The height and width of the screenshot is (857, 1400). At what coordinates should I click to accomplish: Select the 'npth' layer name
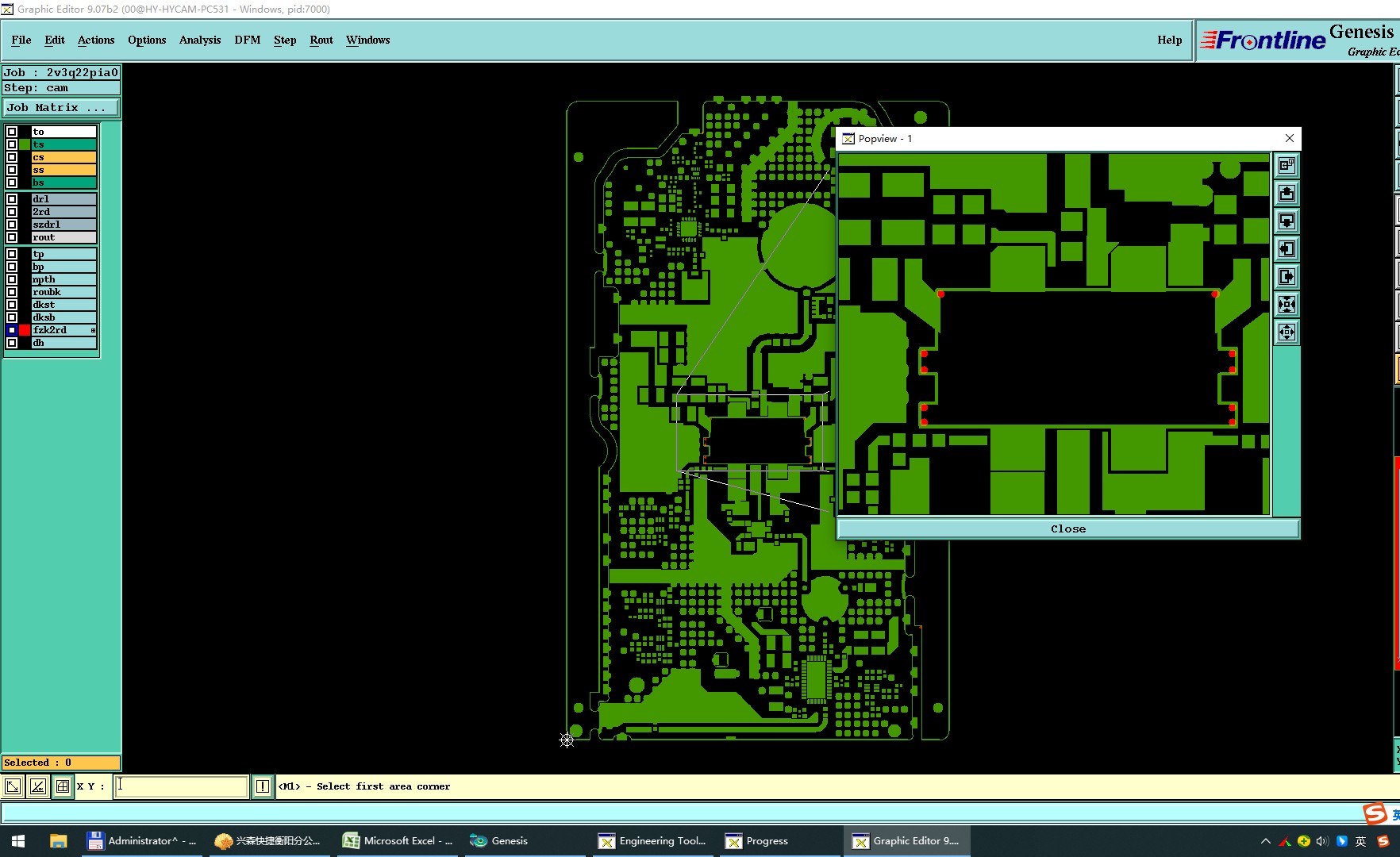point(64,279)
